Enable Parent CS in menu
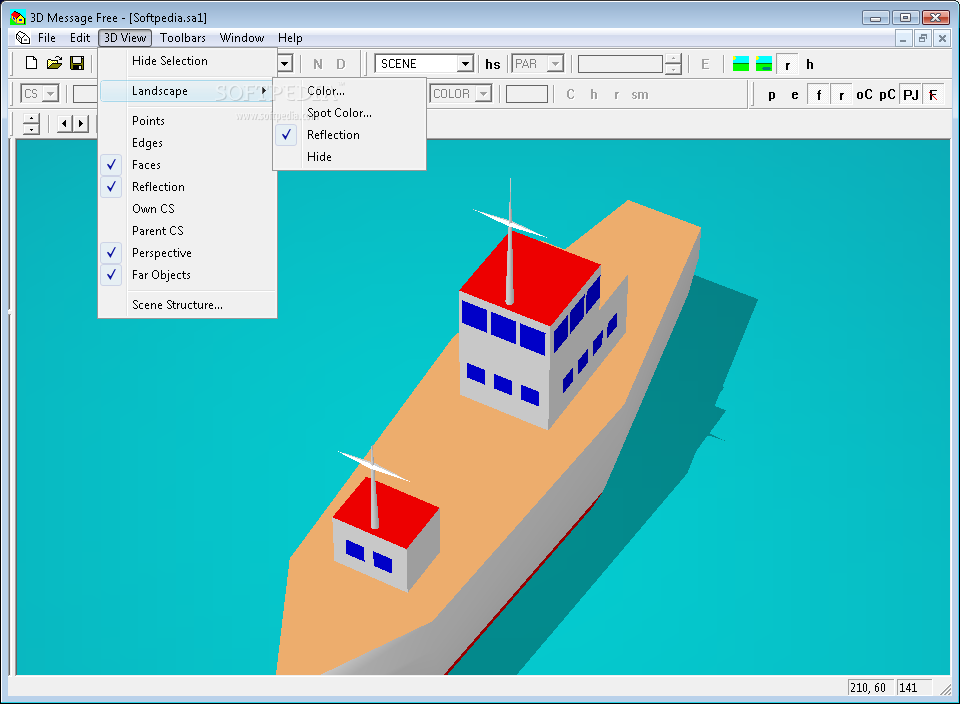Image resolution: width=960 pixels, height=704 pixels. [x=187, y=231]
